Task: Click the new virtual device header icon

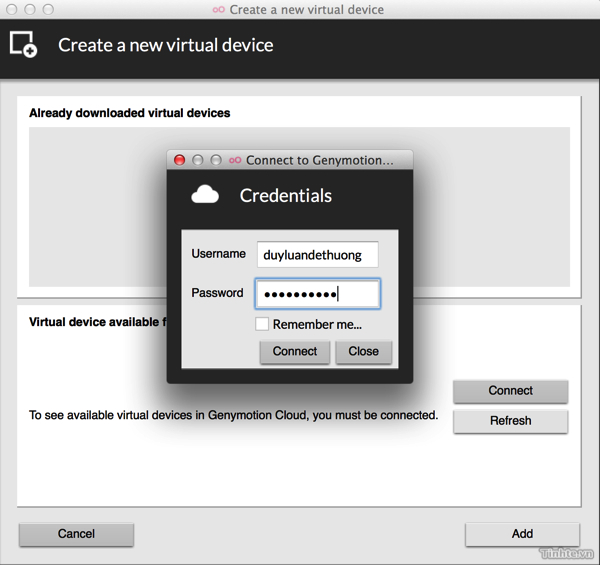Action: click(23, 44)
